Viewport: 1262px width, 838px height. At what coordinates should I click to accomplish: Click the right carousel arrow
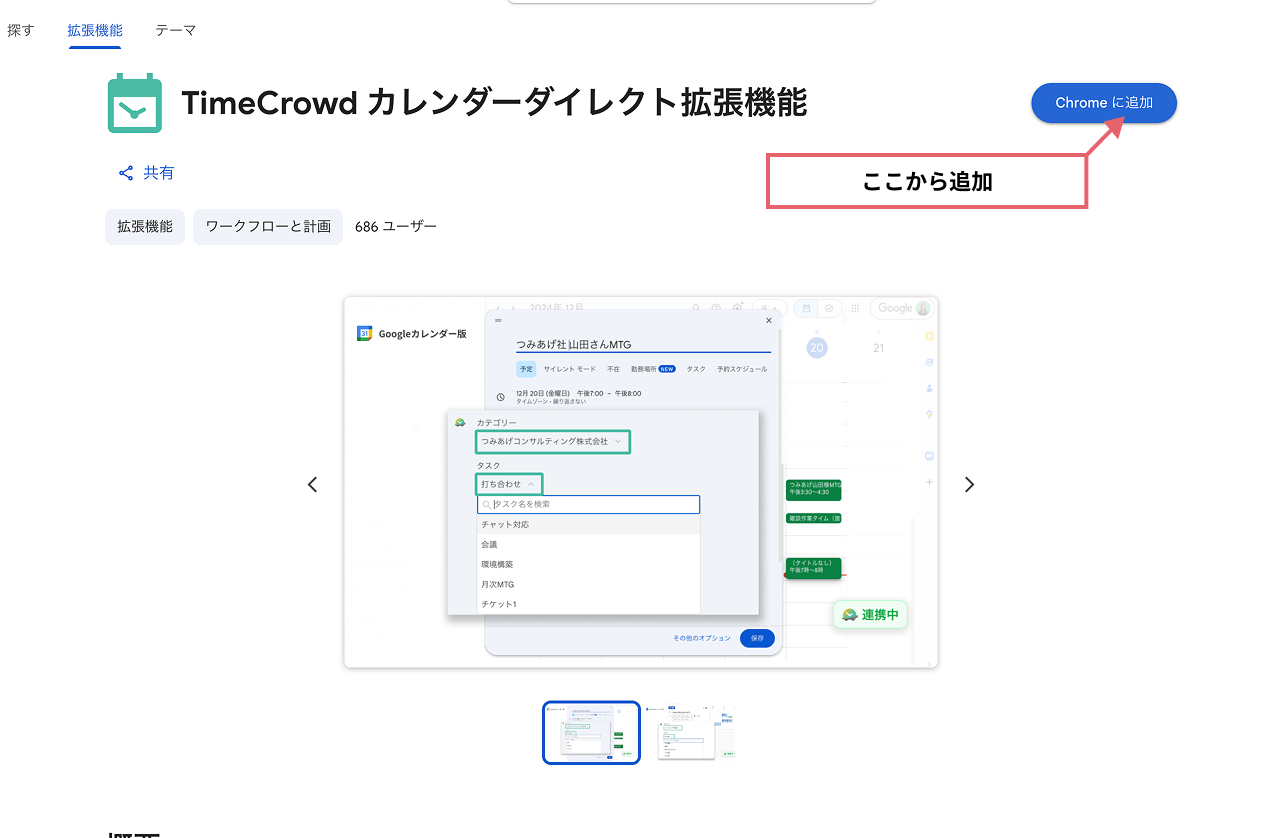(x=968, y=484)
